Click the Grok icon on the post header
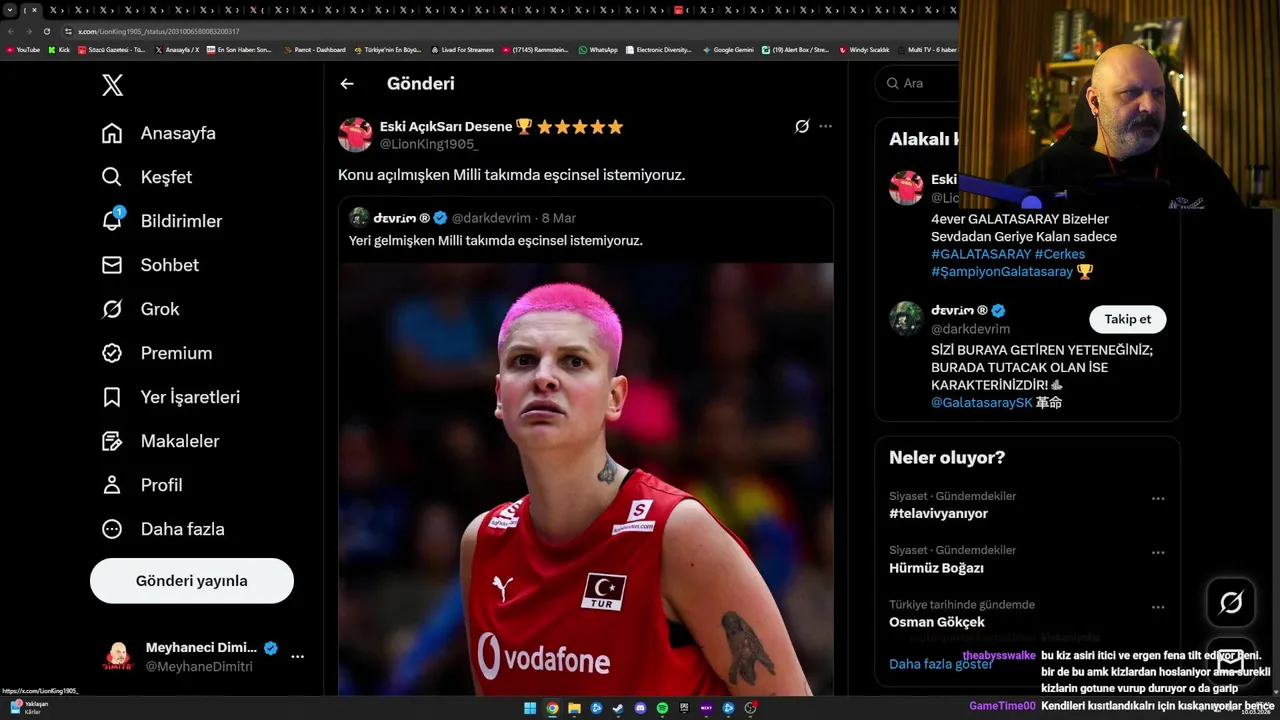This screenshot has height=720, width=1280. click(x=802, y=126)
